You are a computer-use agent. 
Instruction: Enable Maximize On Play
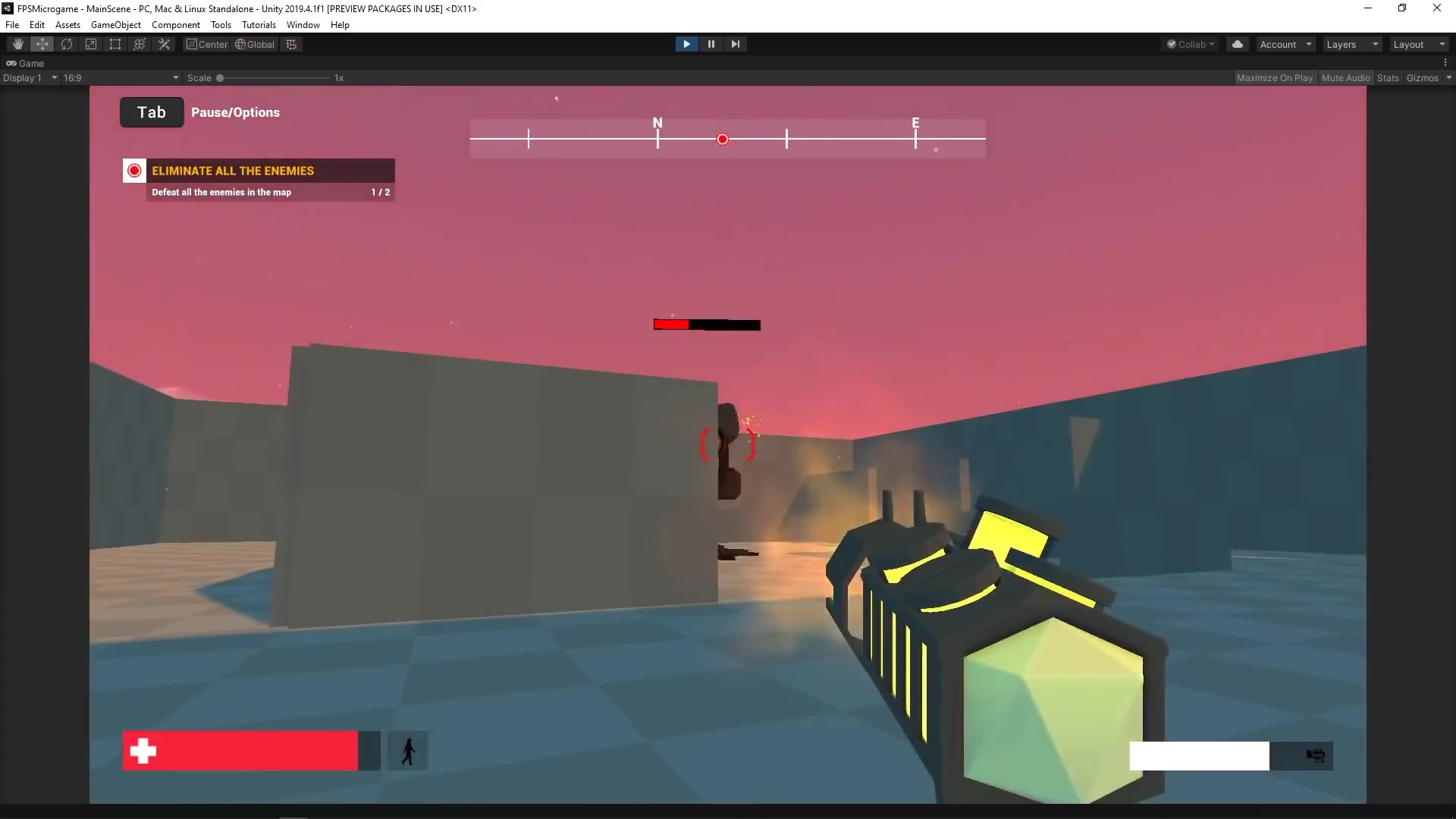(x=1276, y=77)
